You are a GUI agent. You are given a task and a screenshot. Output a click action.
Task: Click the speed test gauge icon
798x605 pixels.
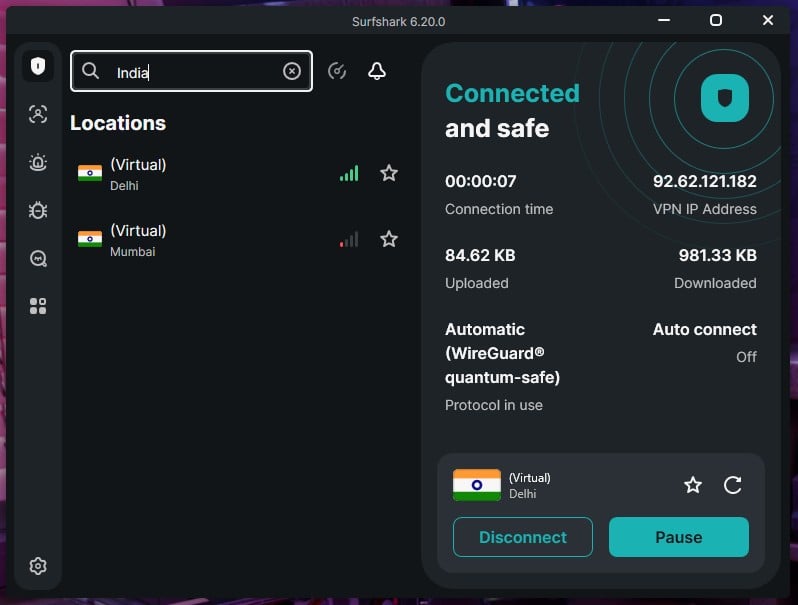pyautogui.click(x=337, y=71)
